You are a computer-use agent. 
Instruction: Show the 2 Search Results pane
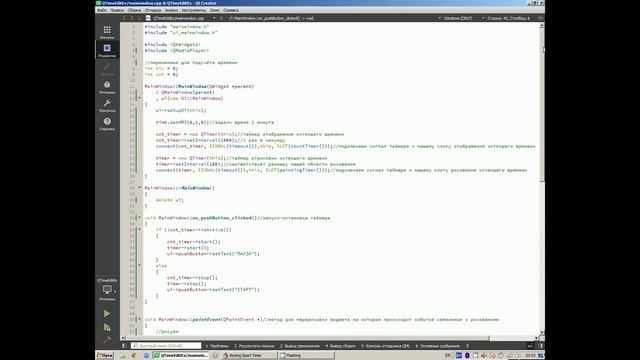(254, 346)
